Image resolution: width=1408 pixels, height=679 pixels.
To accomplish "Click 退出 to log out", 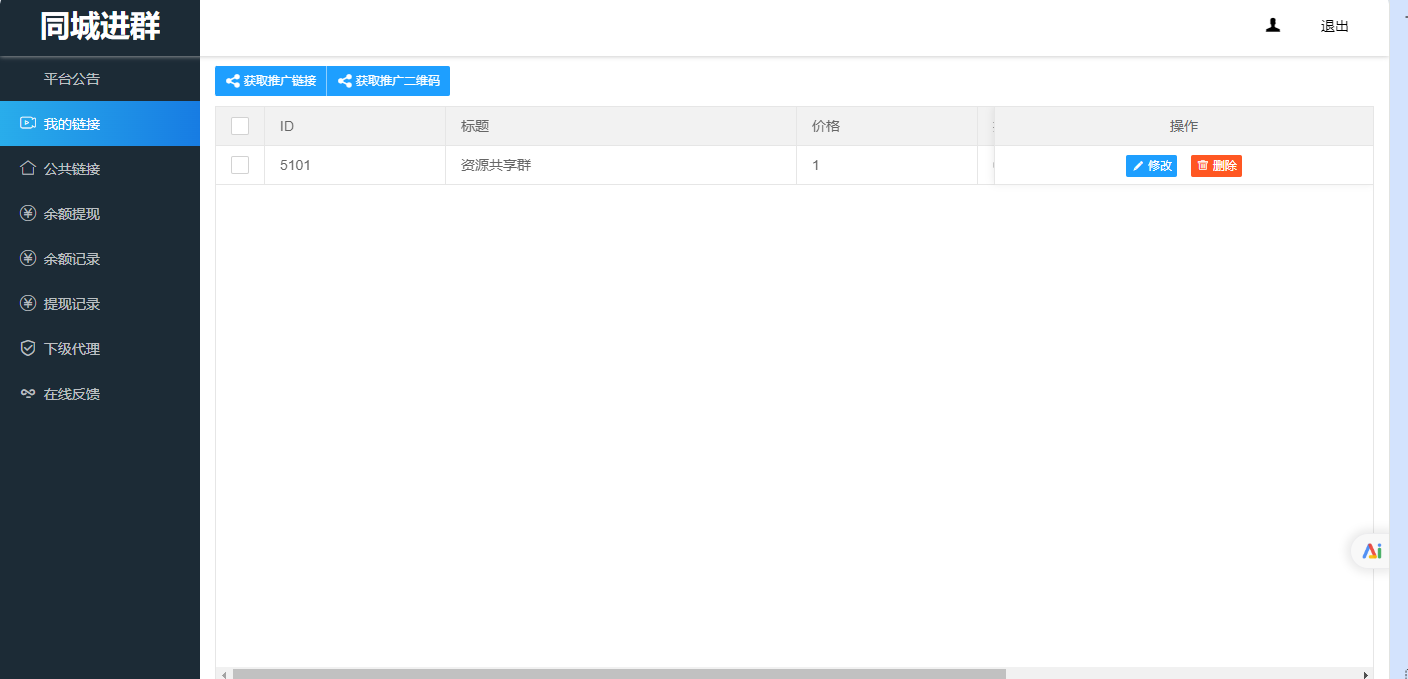I will point(1333,25).
